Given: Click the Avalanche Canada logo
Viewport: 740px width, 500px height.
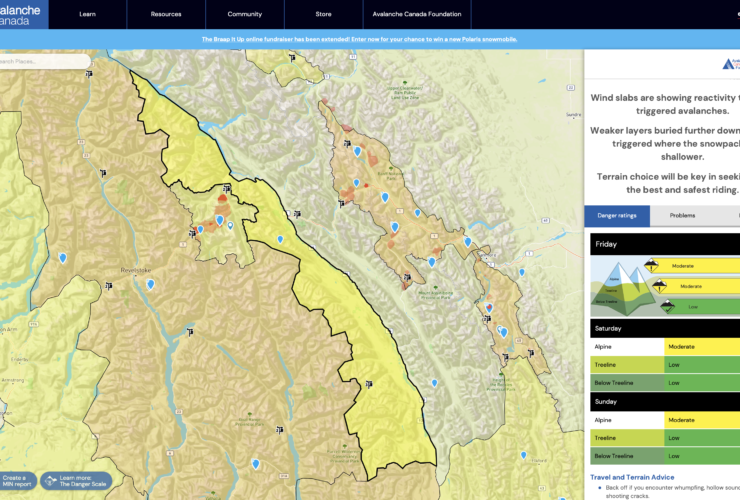Looking at the screenshot, I should coord(22,14).
